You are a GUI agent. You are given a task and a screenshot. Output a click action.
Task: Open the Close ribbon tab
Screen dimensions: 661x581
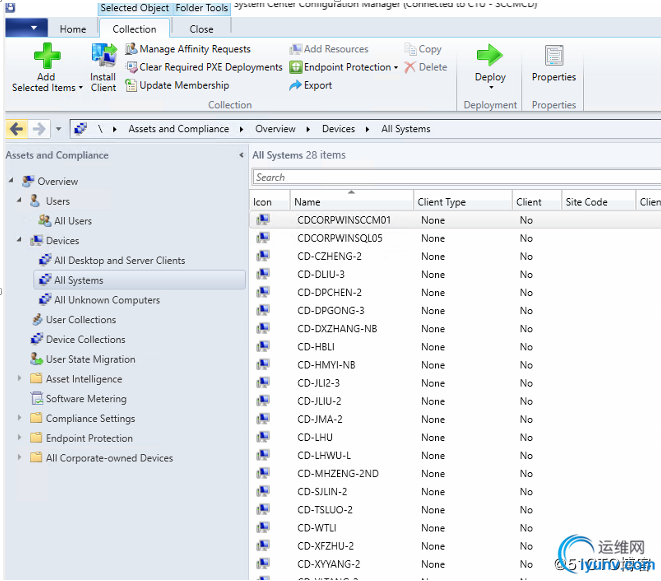coord(201,29)
